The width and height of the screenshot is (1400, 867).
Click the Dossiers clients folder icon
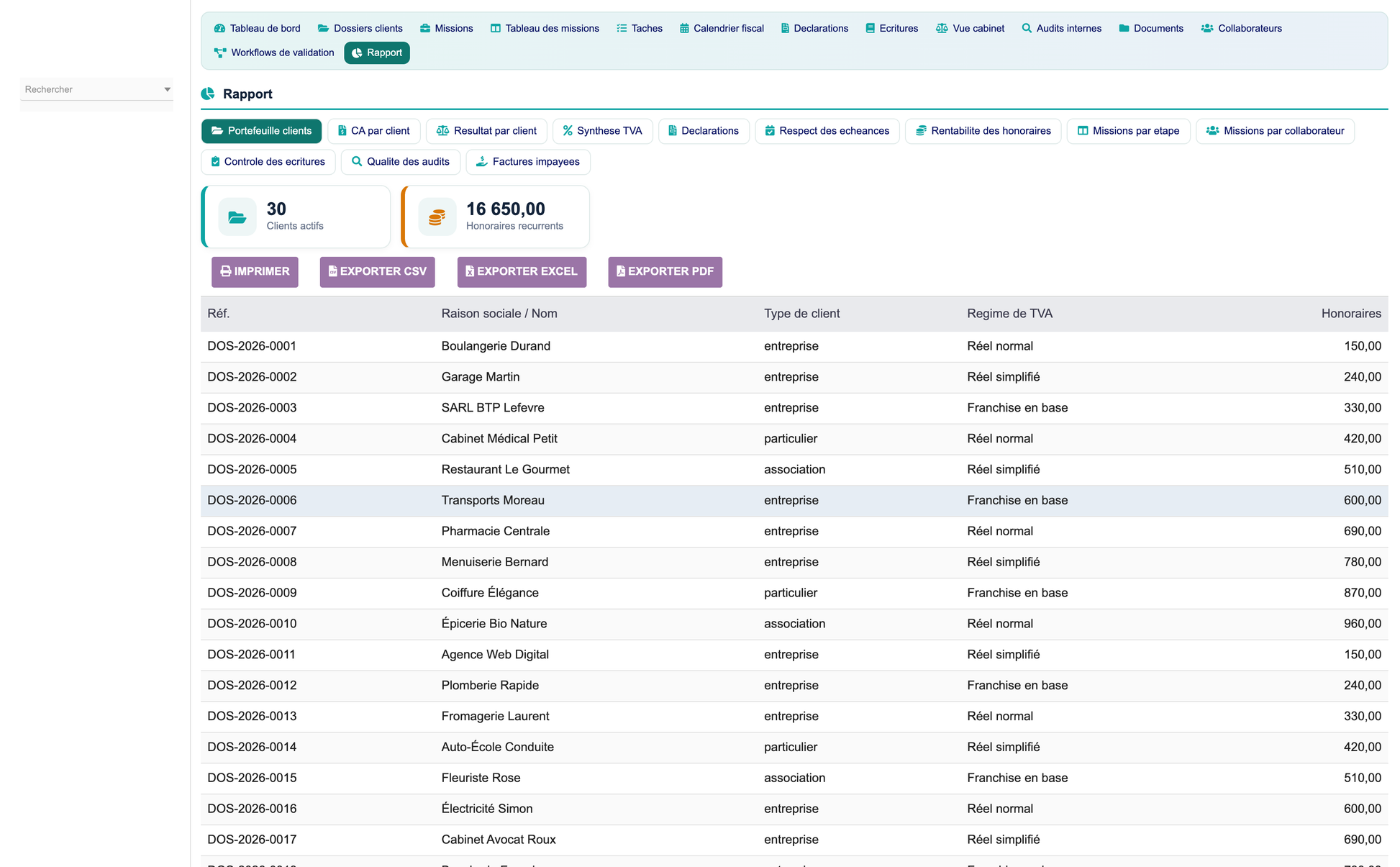323,29
